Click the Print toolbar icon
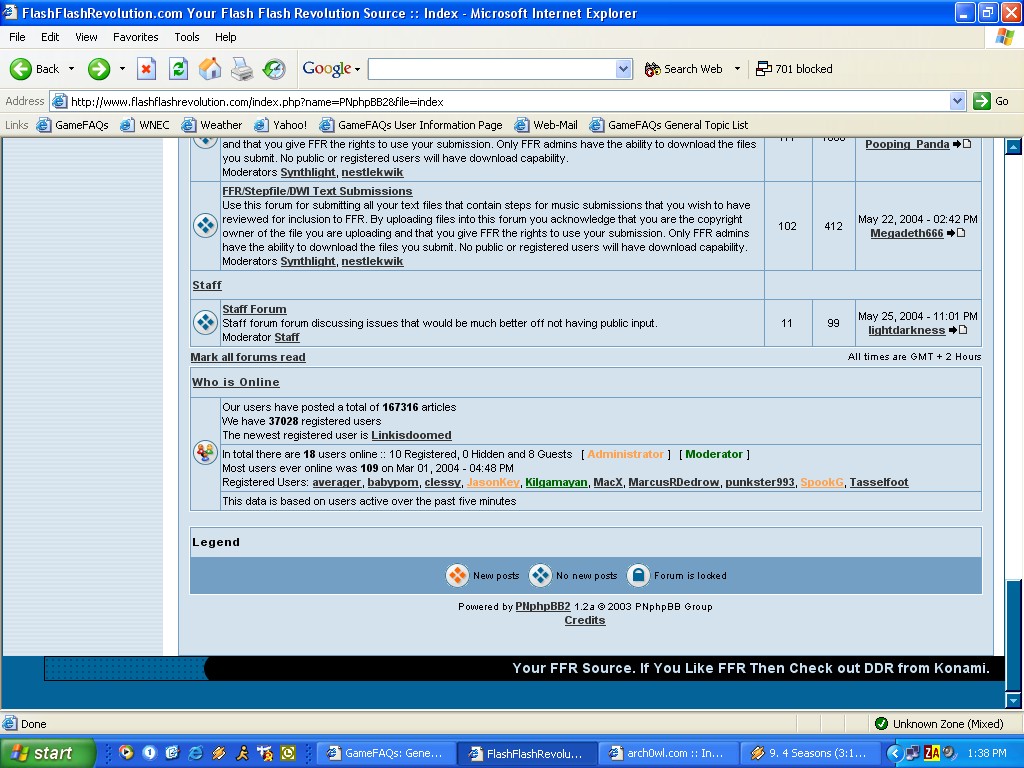The height and width of the screenshot is (768, 1024). (x=242, y=69)
